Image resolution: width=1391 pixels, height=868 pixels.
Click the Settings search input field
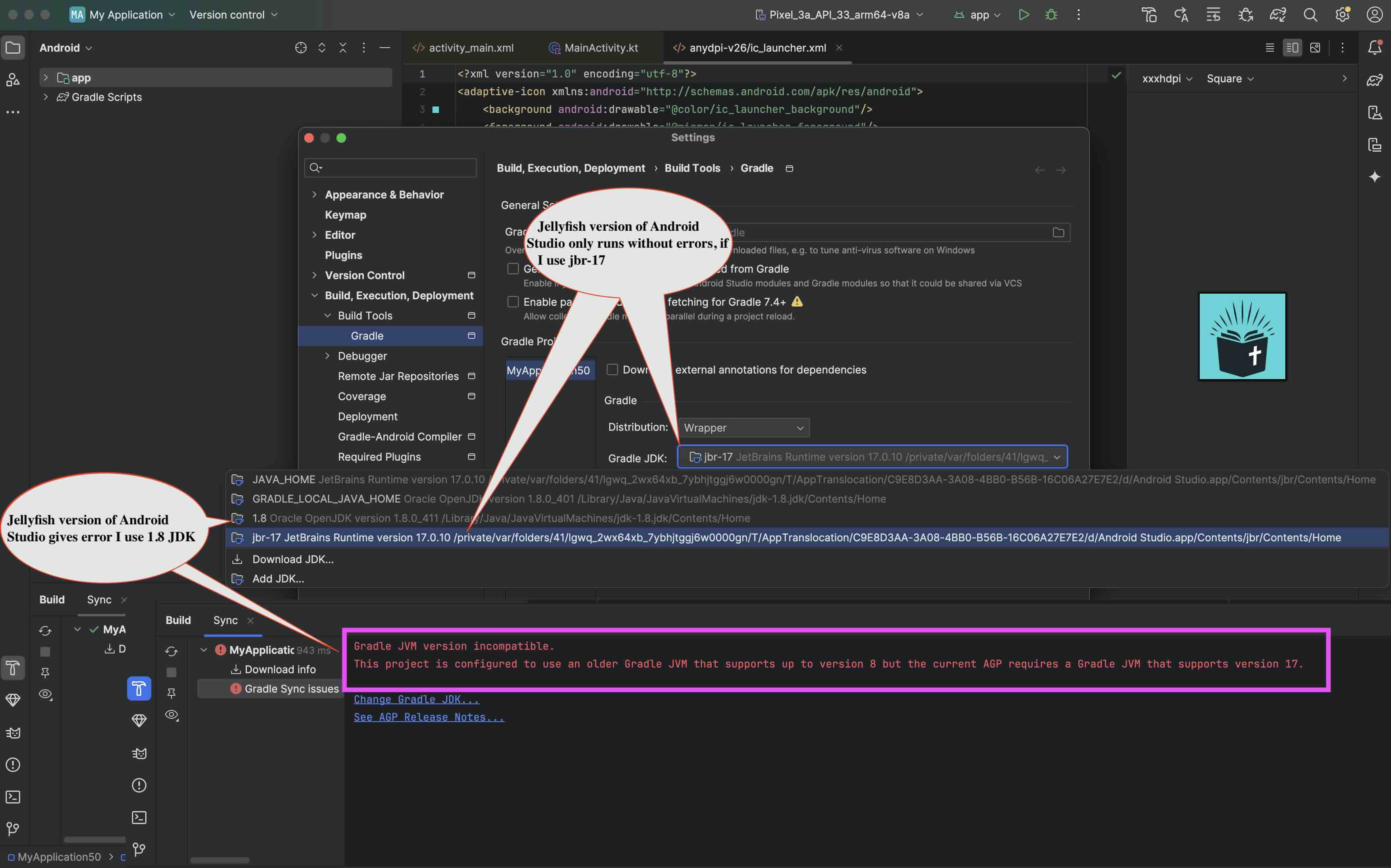[x=396, y=168]
